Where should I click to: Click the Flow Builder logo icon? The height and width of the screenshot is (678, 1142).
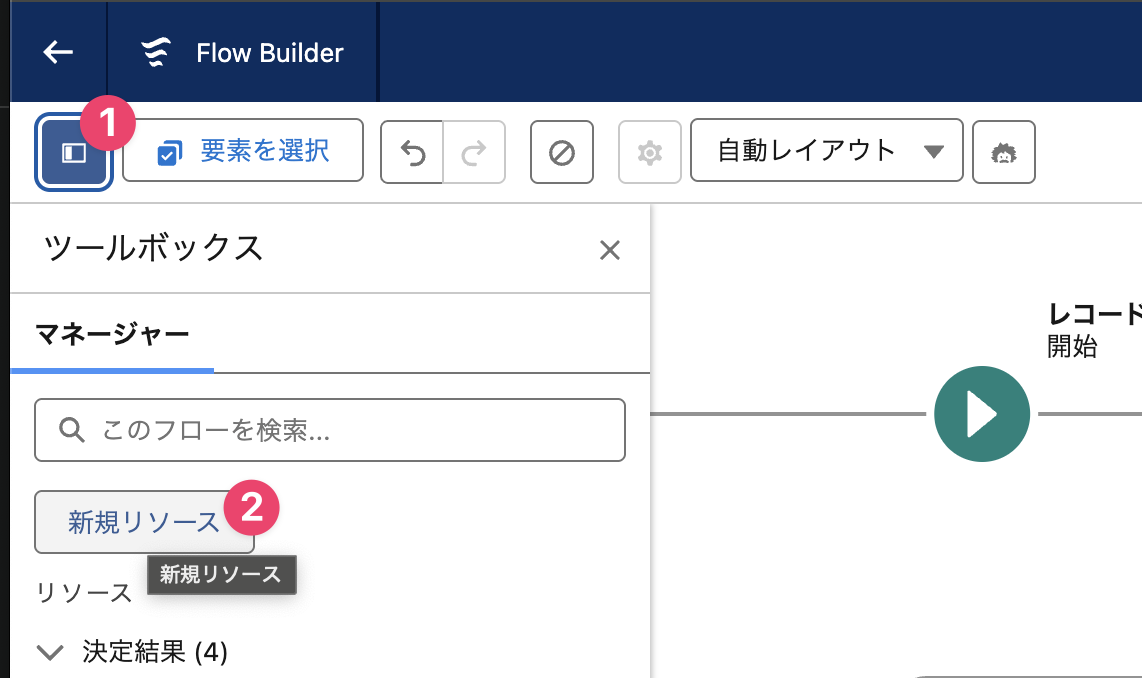click(x=156, y=52)
